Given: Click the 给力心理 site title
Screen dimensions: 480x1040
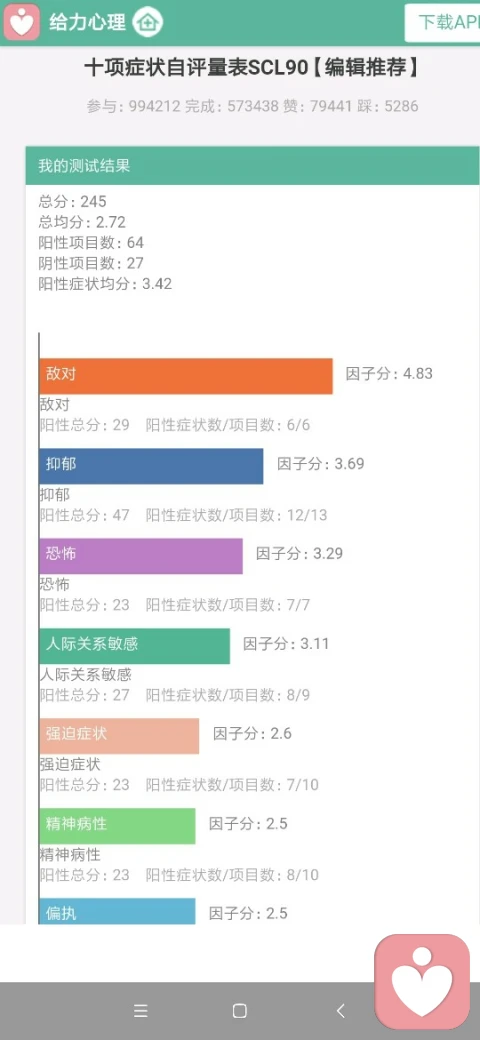Looking at the screenshot, I should (87, 23).
